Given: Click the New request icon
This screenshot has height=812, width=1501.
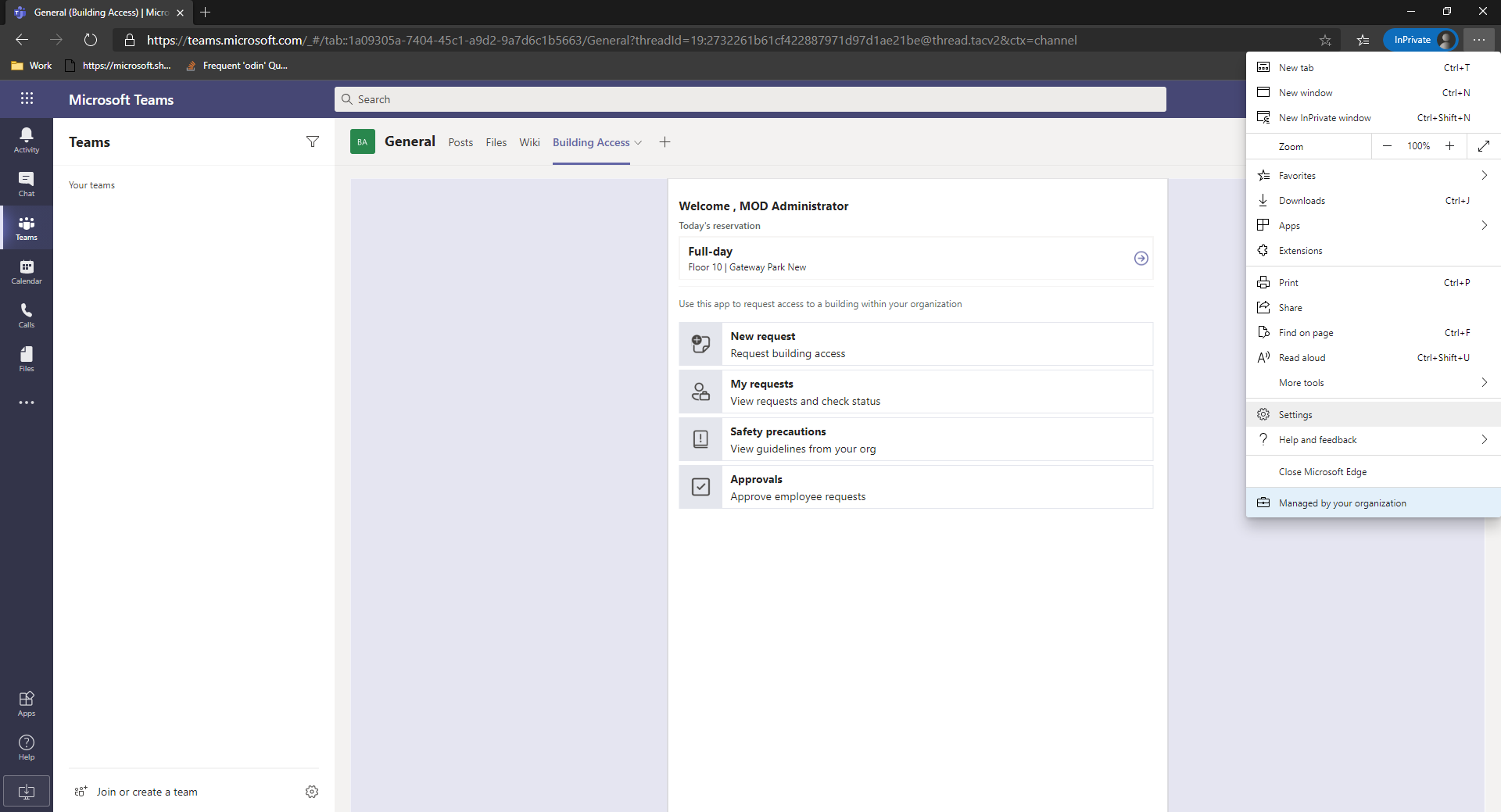Looking at the screenshot, I should (x=700, y=344).
